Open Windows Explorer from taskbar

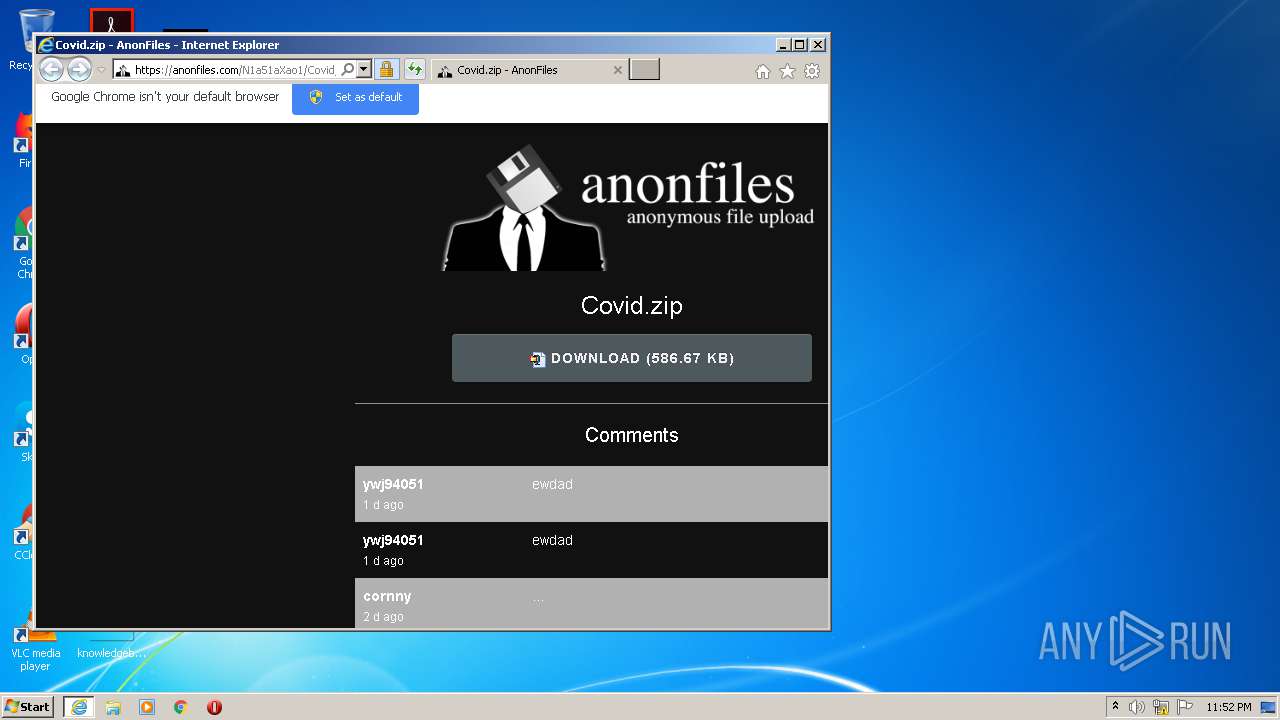click(113, 707)
